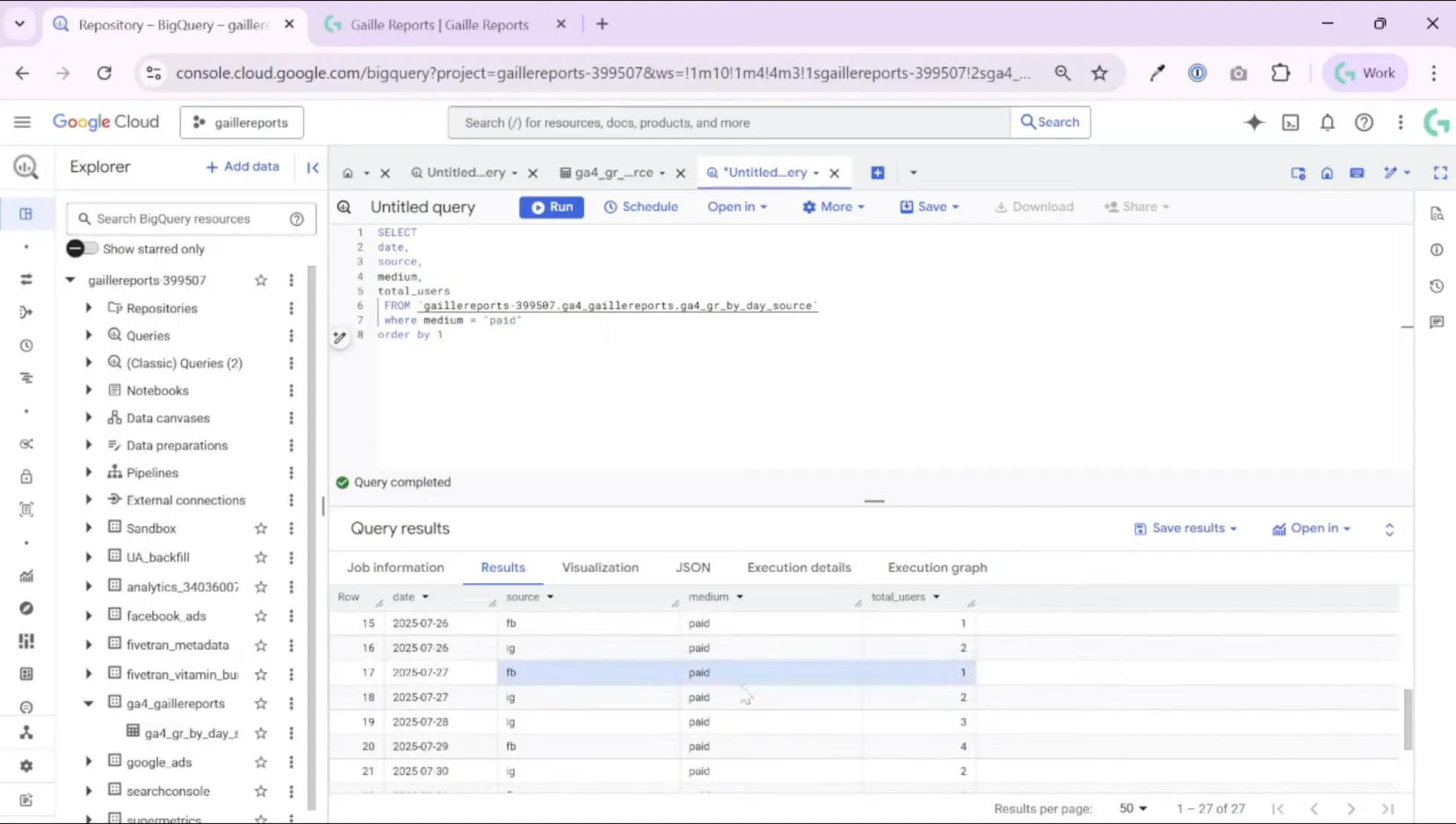Open query history panel on right sidebar

click(x=1438, y=286)
